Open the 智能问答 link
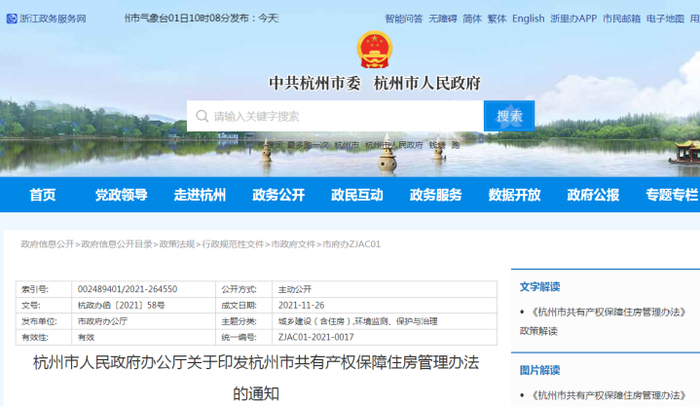 [404, 19]
